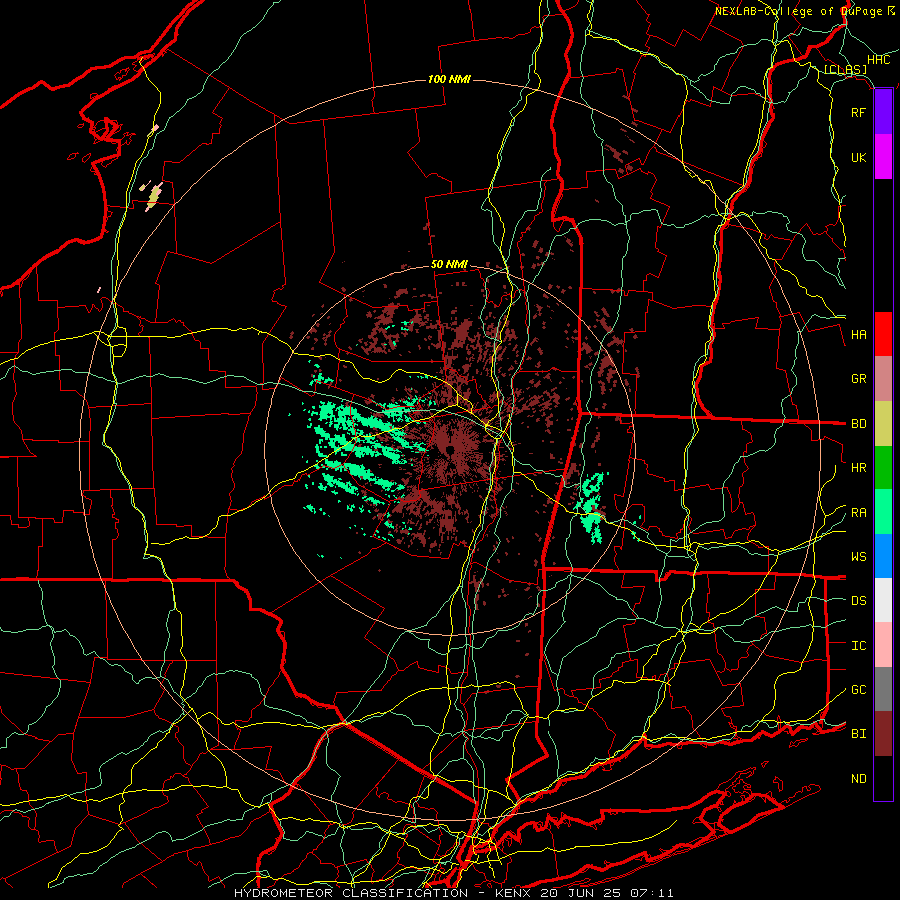The height and width of the screenshot is (900, 900).
Task: Pick the WS blue legend swatch
Action: click(883, 556)
